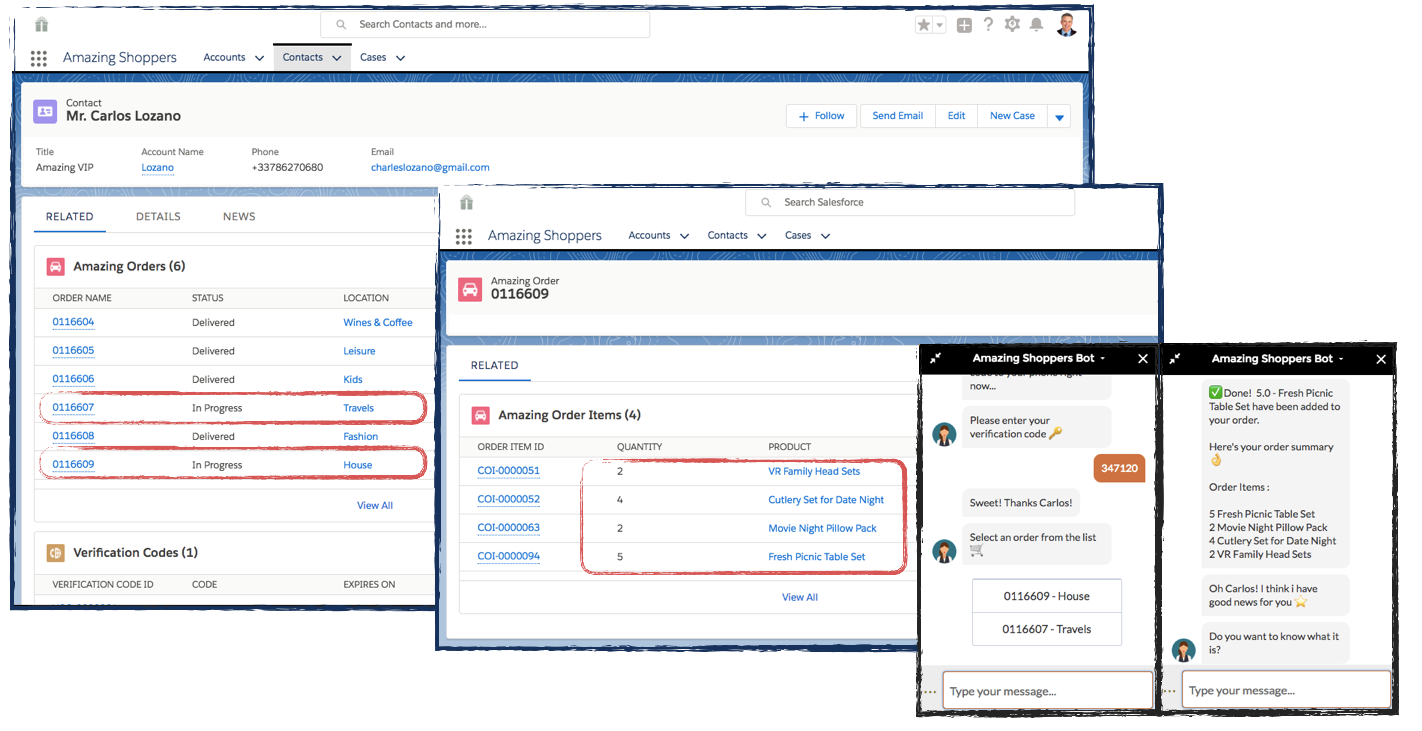Choose '0116609 - House' in the bot chat

pyautogui.click(x=1047, y=596)
